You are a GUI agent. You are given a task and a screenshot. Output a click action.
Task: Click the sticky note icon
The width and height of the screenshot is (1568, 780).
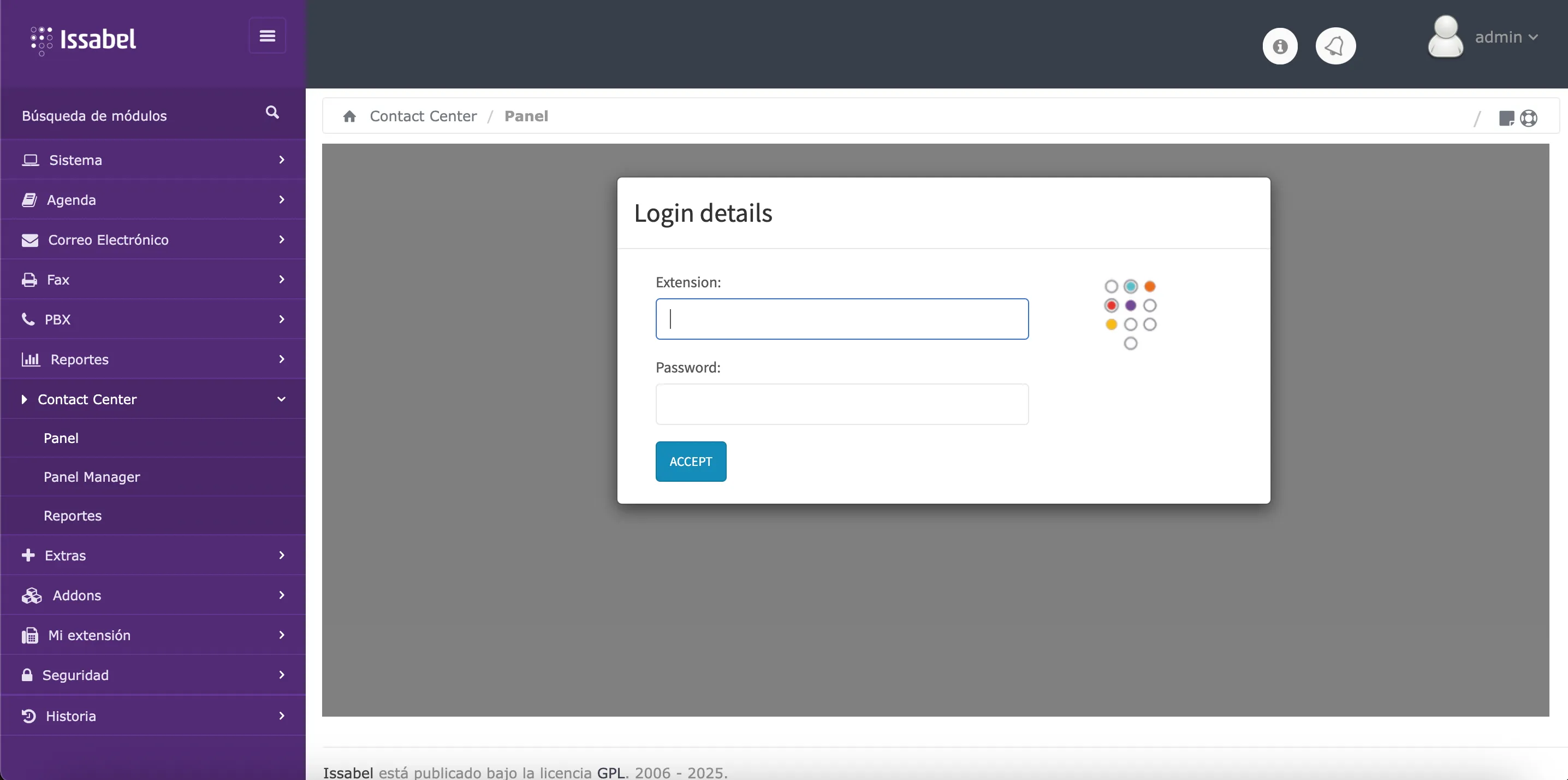[x=1506, y=118]
